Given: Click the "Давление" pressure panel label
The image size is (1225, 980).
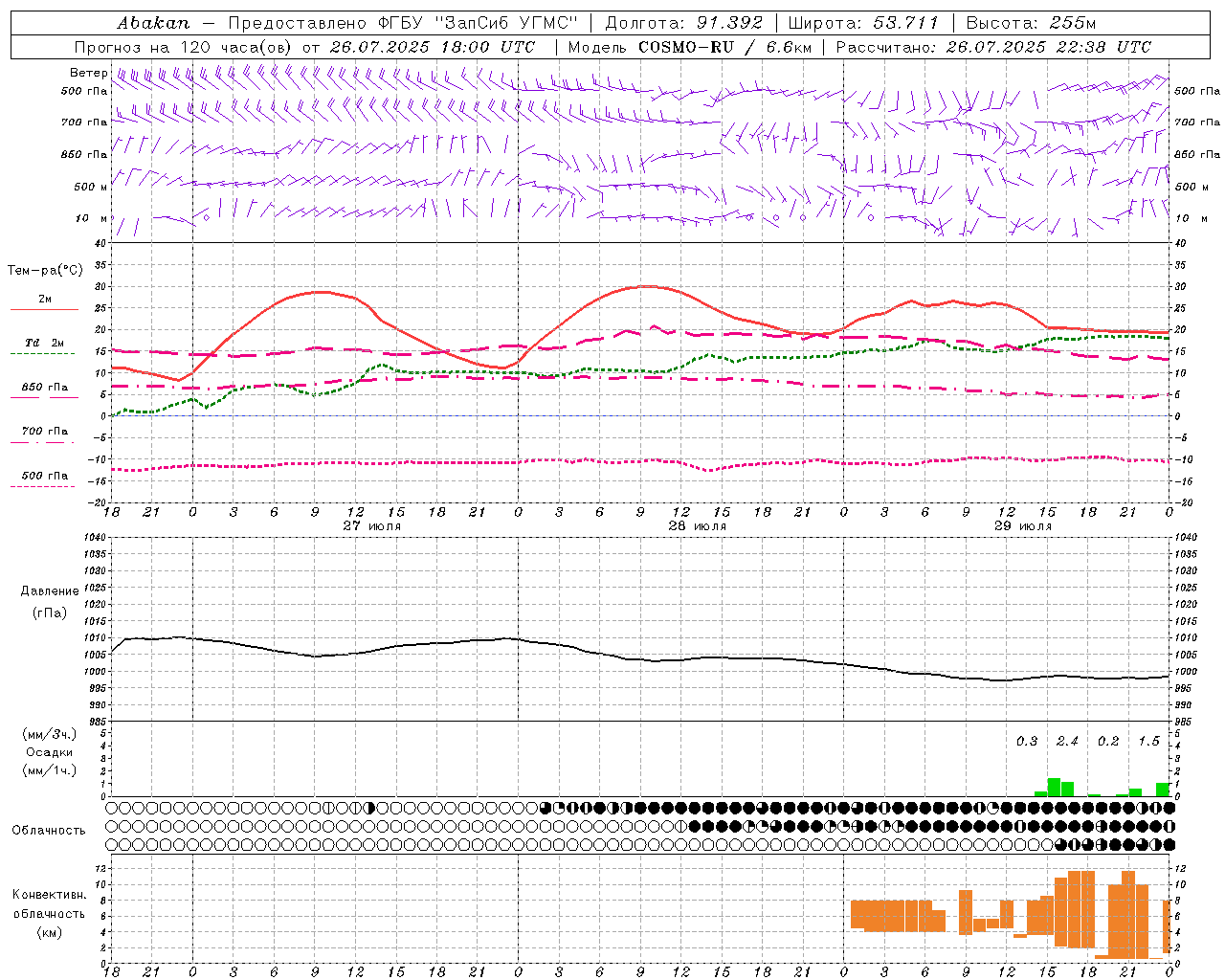Looking at the screenshot, I should coord(50,590).
